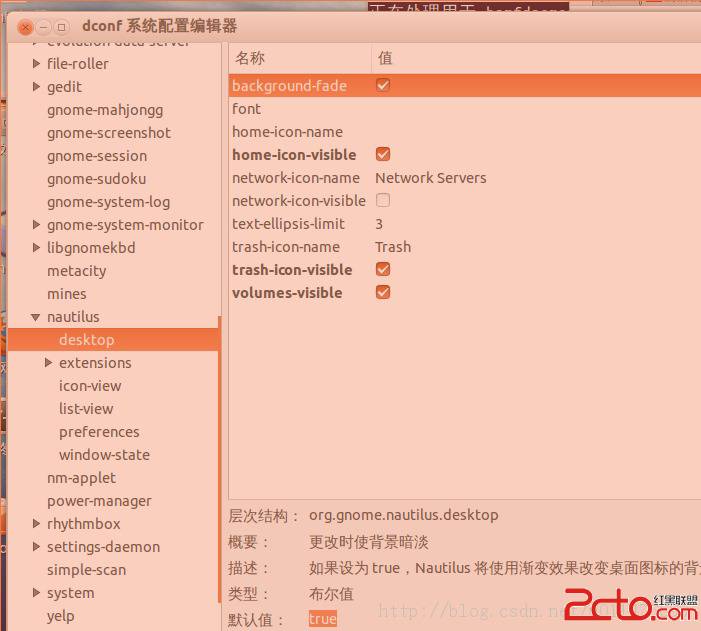Screen dimensions: 701x631
Task: Select settings-daemon label in the tree
Action: pyautogui.click(x=103, y=547)
